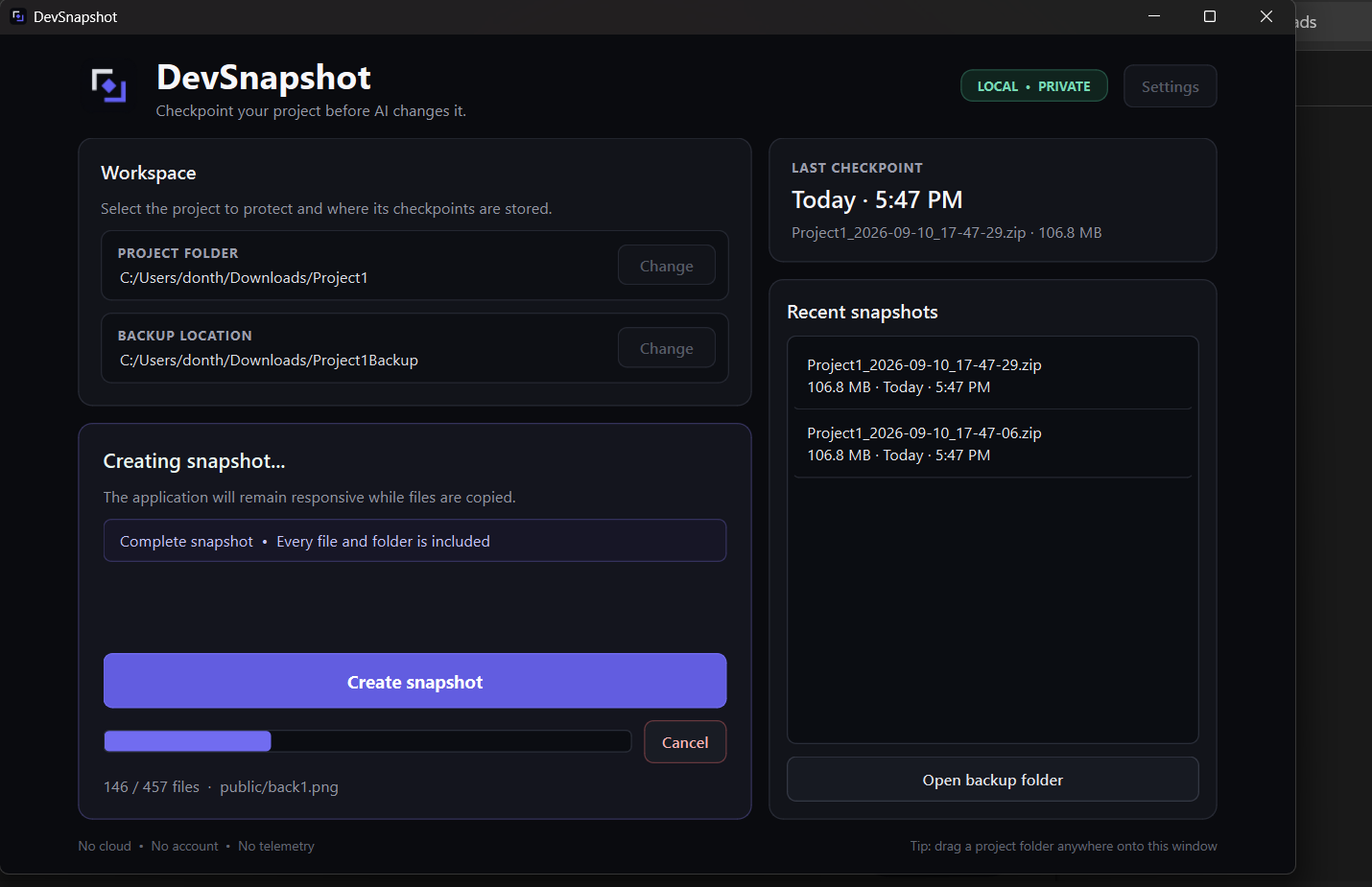
Task: Click the Last Checkpoint time Today · 5:47 PM
Action: pyautogui.click(x=877, y=199)
